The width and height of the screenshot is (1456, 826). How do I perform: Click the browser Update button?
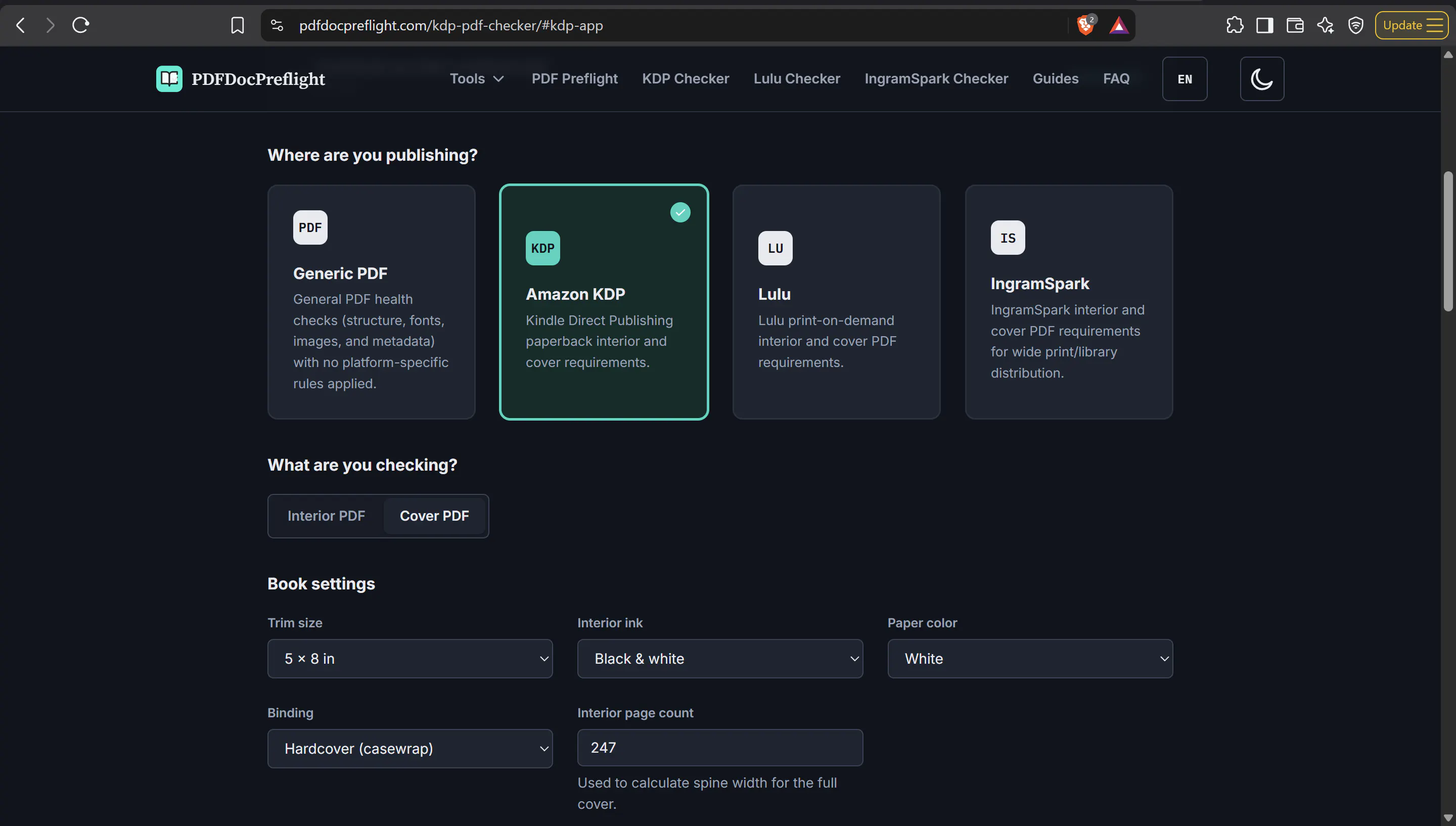click(x=1412, y=25)
